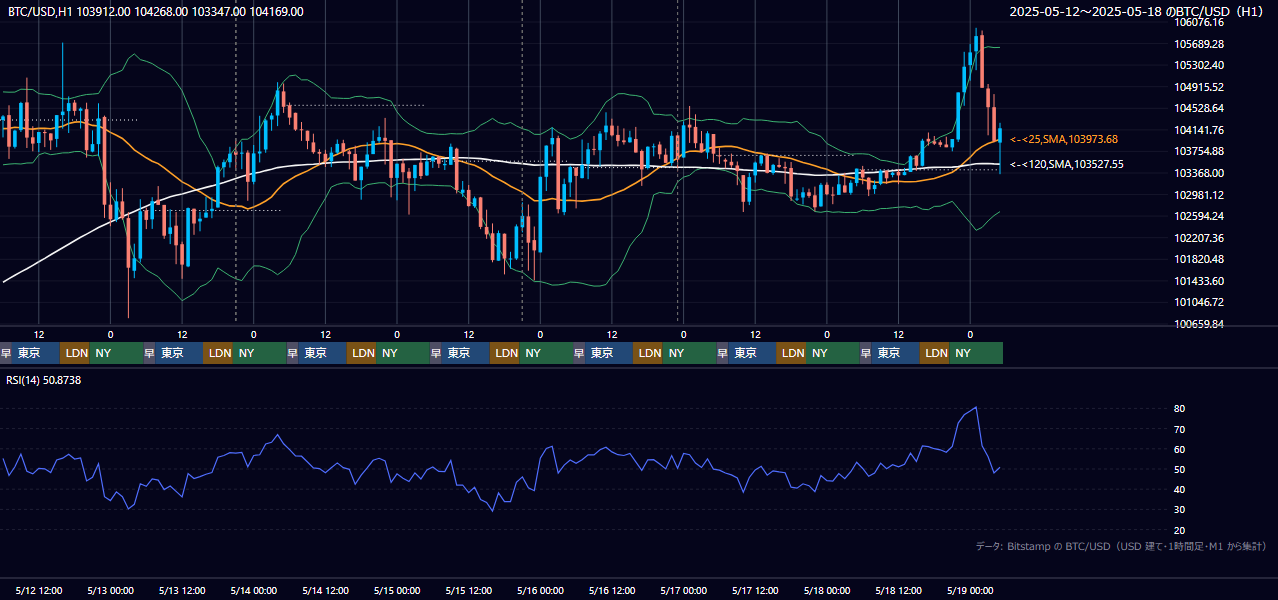Select the 5/18 12:00 time label
The image size is (1278, 600).
899,590
